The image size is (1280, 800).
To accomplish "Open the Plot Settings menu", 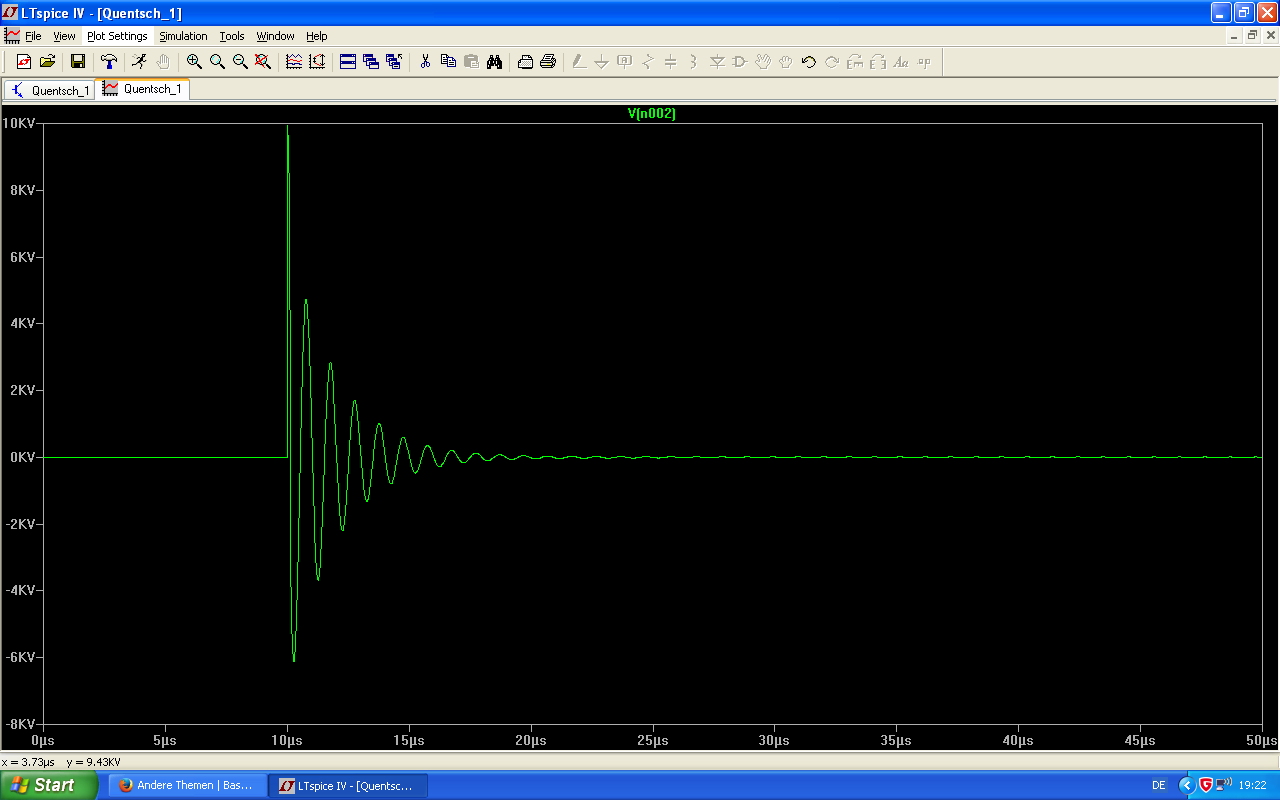I will (117, 36).
